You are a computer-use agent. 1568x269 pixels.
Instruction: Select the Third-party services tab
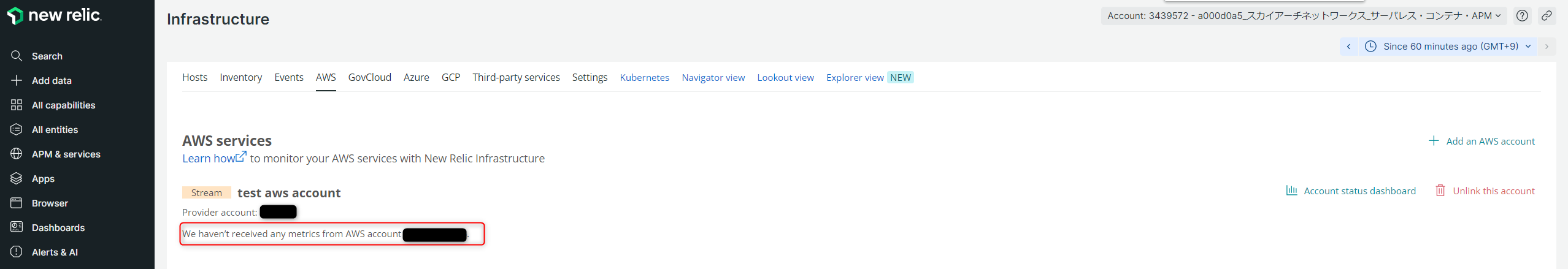click(516, 77)
